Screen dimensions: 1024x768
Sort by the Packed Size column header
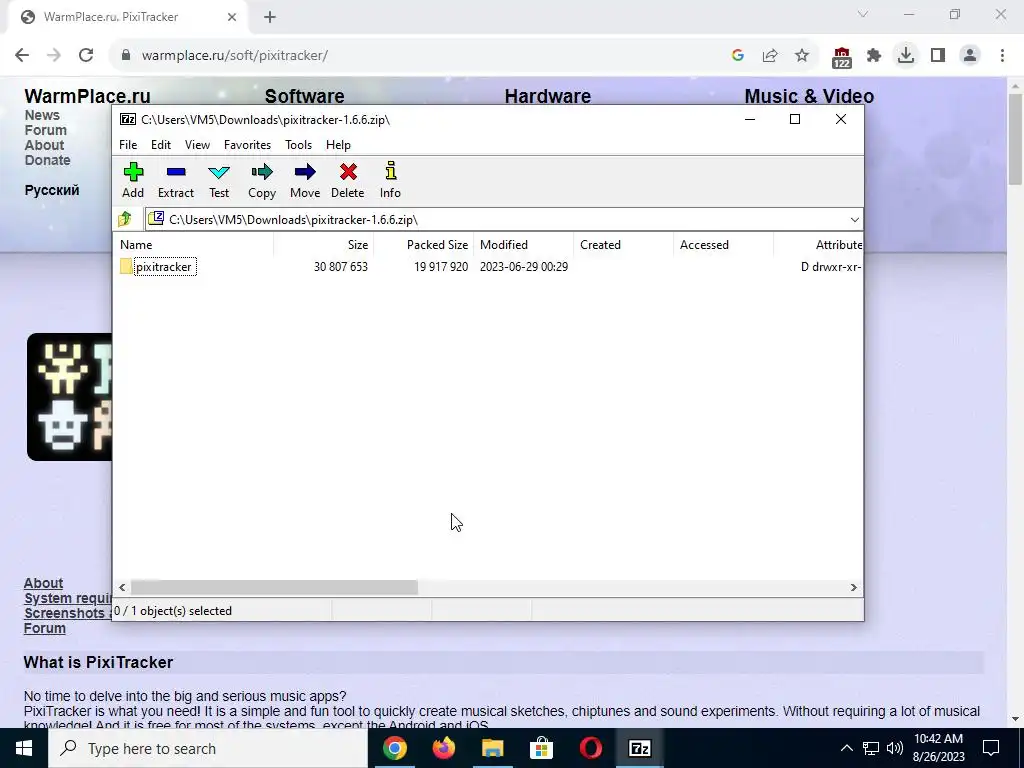(423, 245)
